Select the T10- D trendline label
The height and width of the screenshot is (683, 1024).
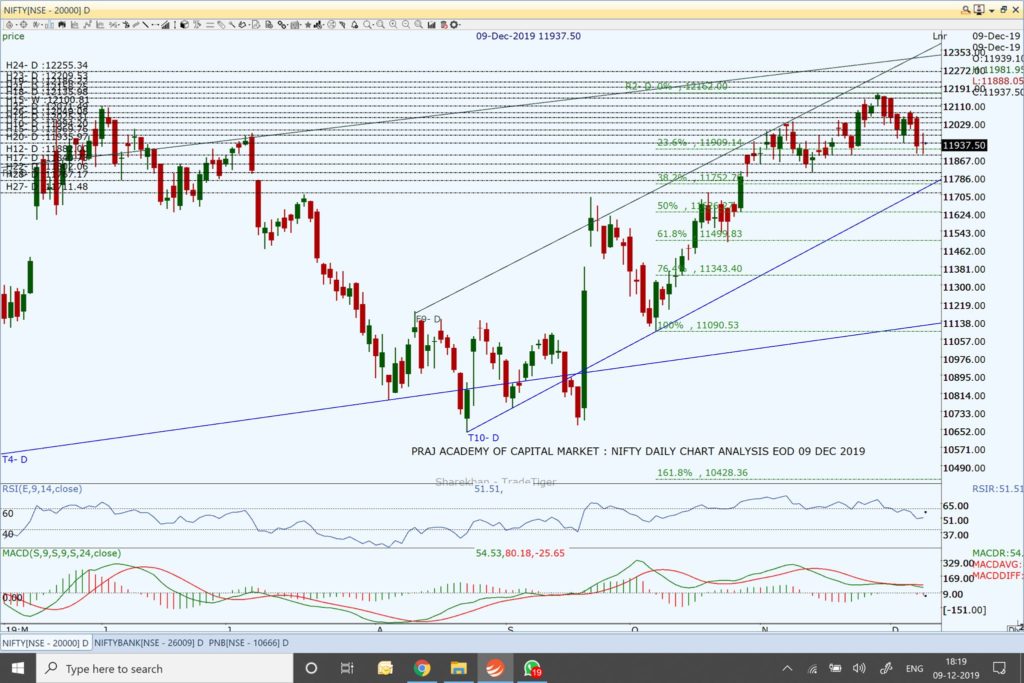pos(483,437)
